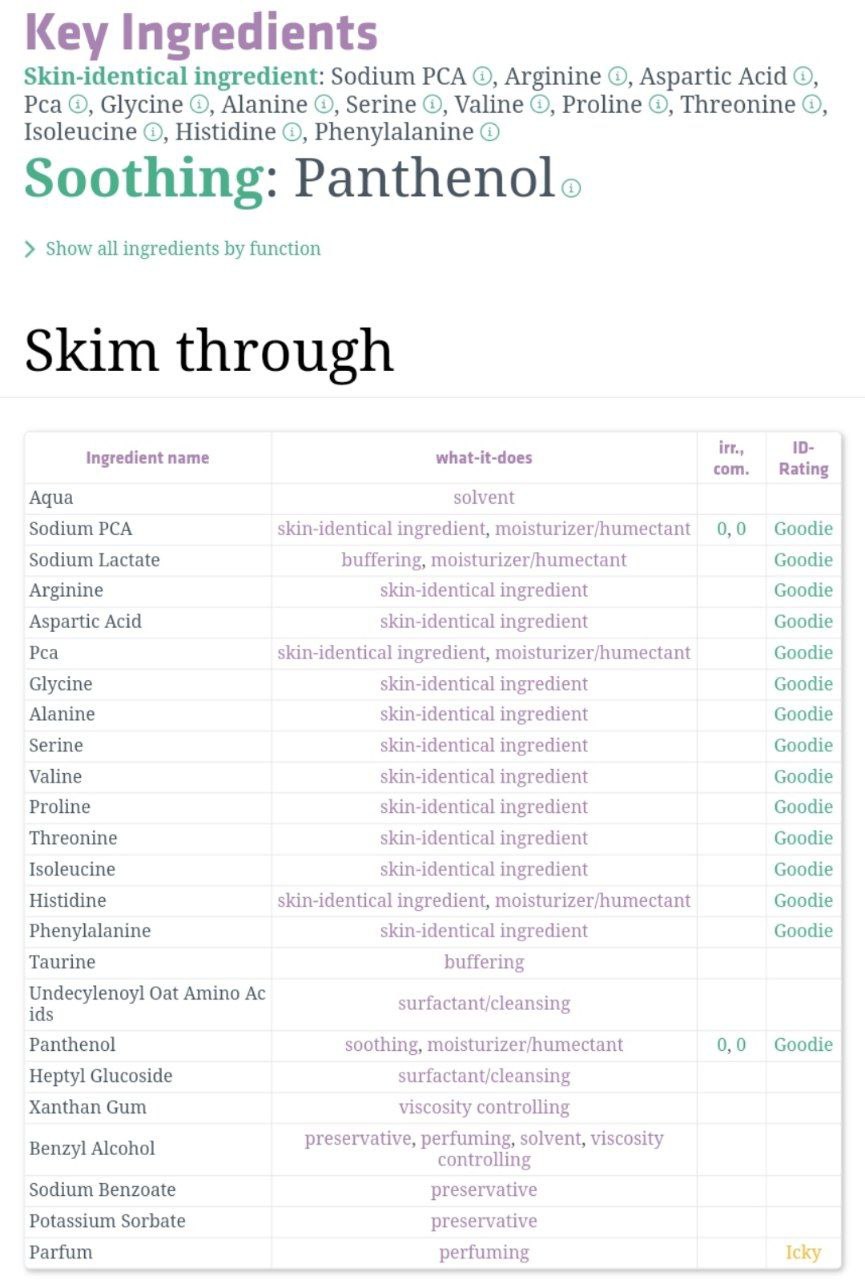Click the chevron before Show all ingredients
This screenshot has width=865, height=1280.
30,249
